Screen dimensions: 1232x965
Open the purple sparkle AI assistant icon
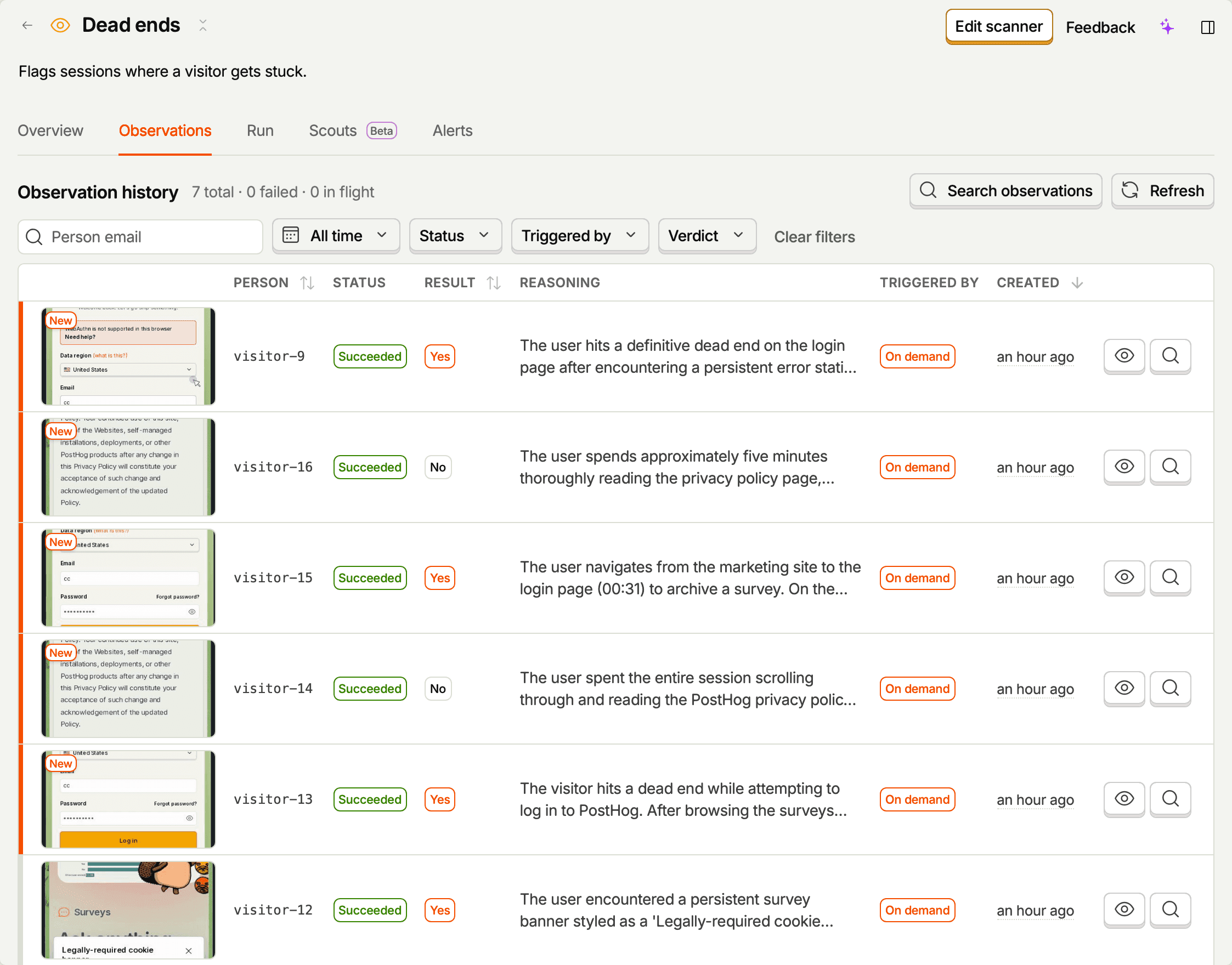[x=1166, y=26]
